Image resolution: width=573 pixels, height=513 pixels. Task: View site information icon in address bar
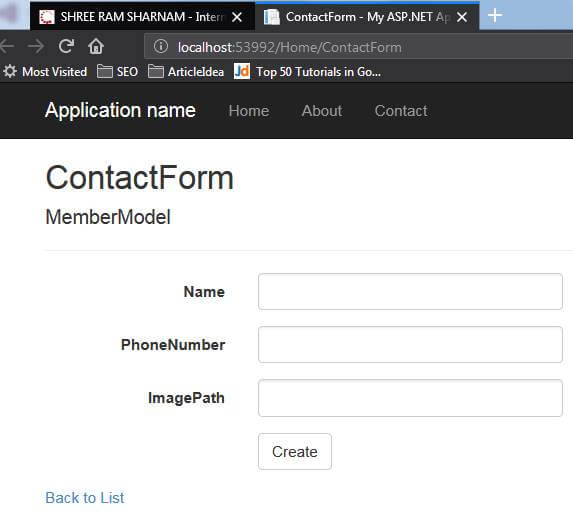click(x=161, y=46)
